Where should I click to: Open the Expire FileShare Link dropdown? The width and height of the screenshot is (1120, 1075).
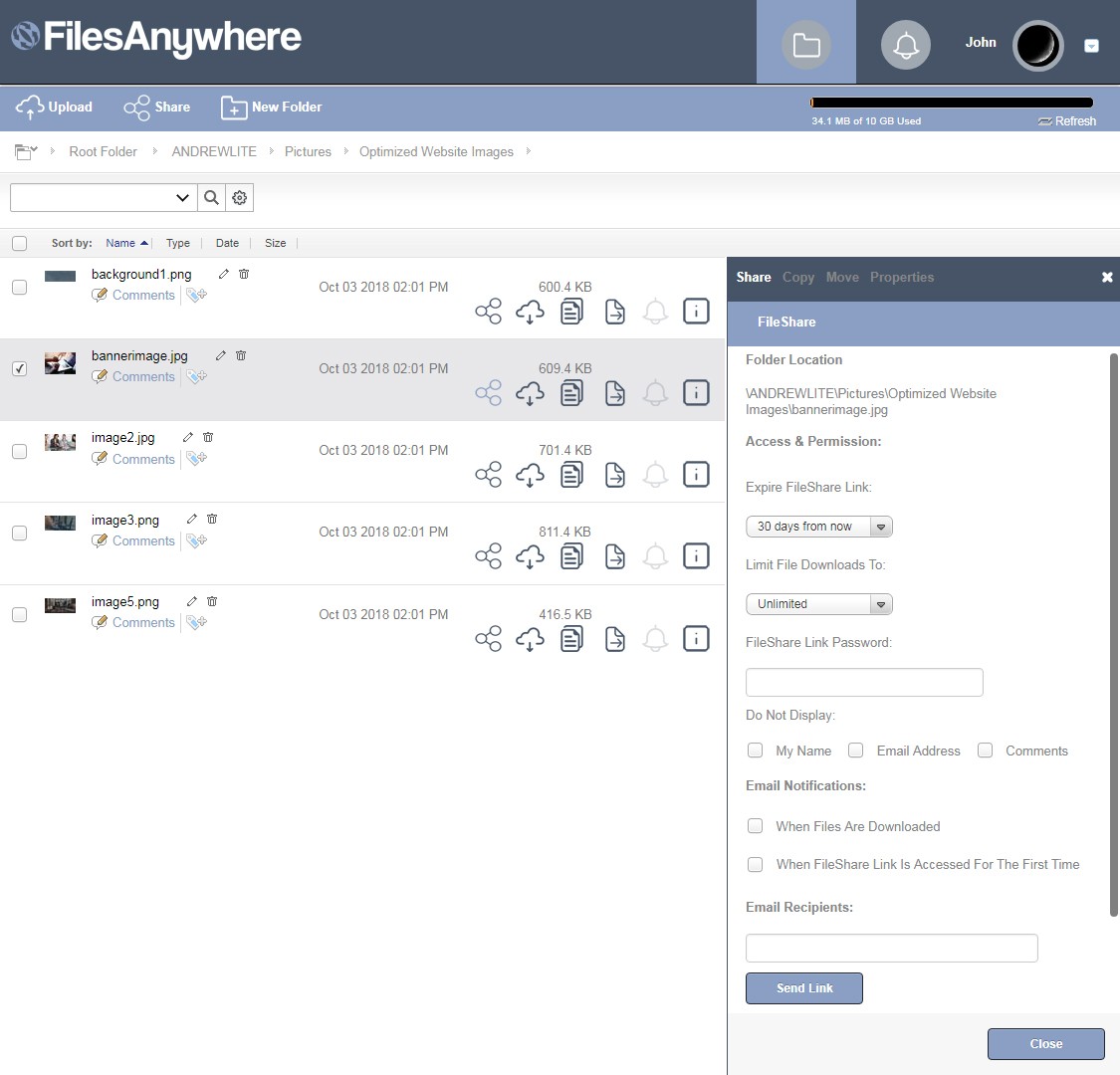tap(818, 526)
